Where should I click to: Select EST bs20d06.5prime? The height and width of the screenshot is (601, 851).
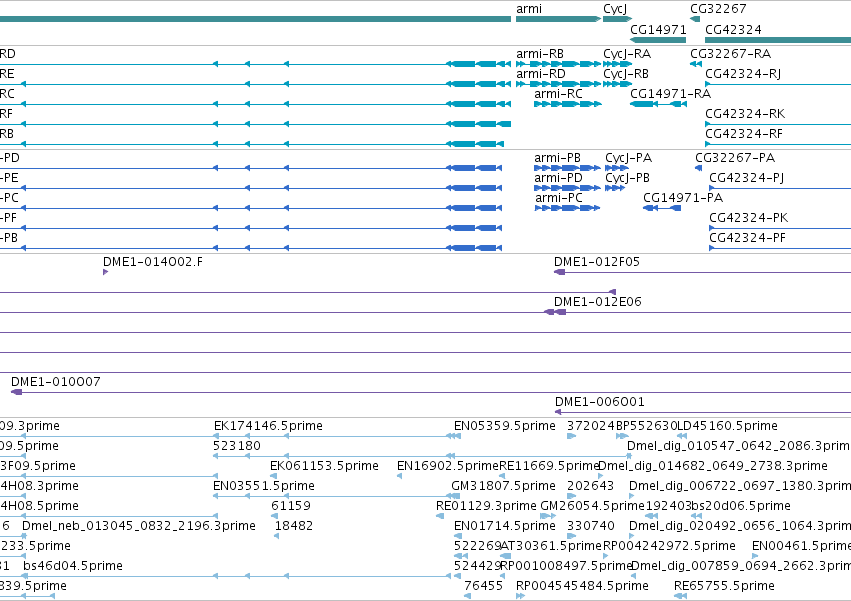pyautogui.click(x=741, y=507)
